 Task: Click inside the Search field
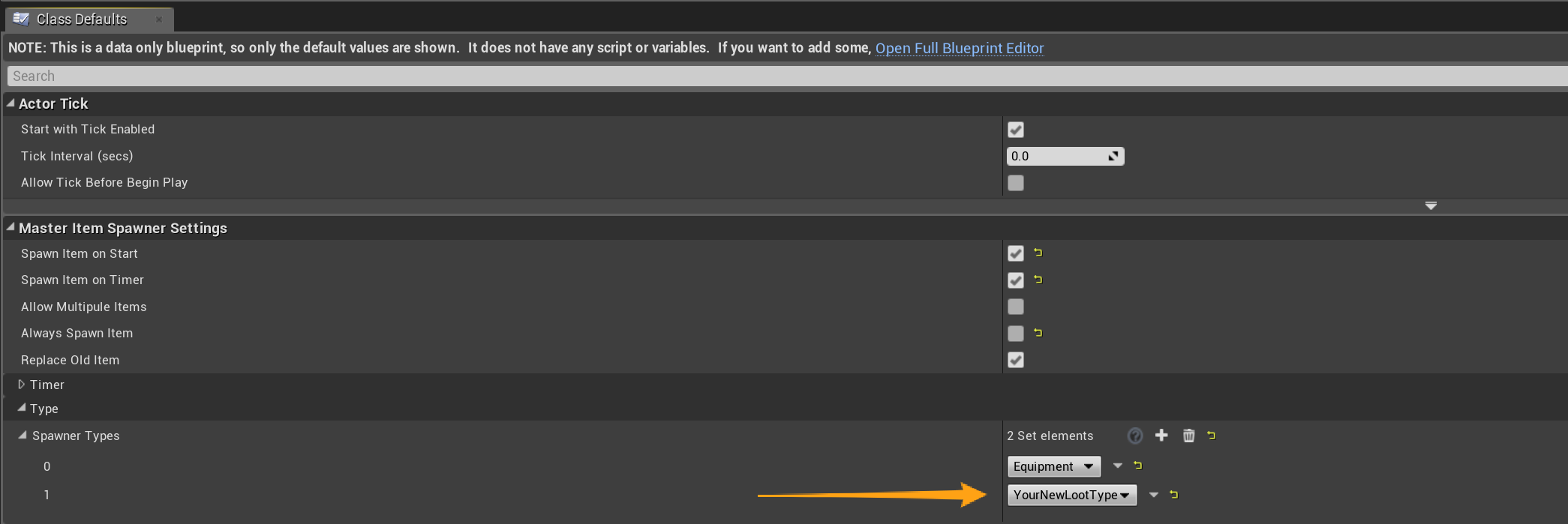pos(225,76)
